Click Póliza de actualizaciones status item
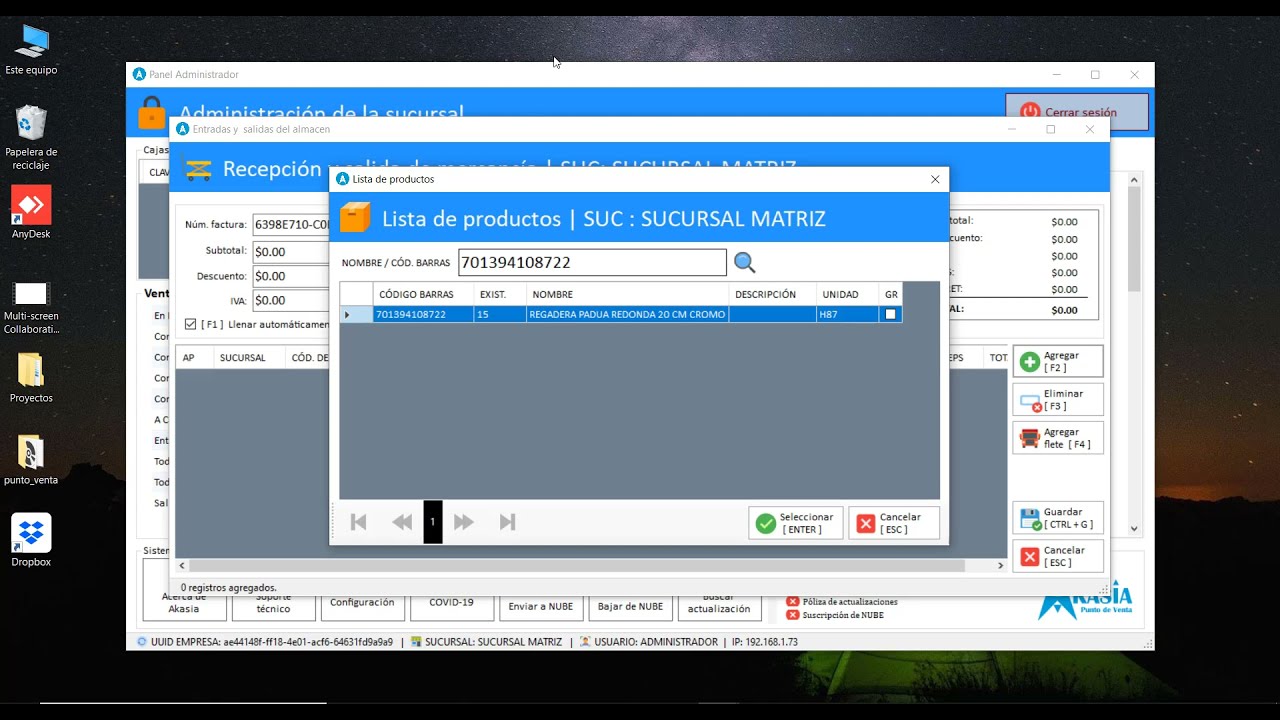 click(x=842, y=602)
